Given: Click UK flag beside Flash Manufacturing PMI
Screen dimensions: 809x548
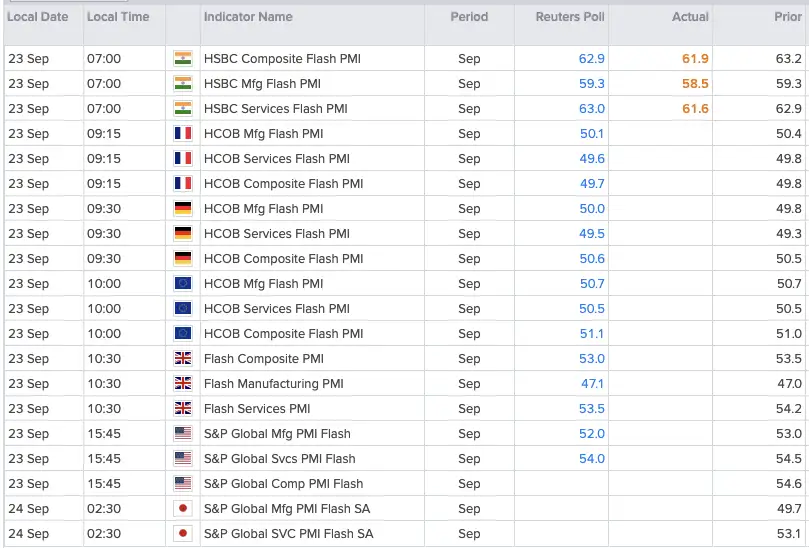Looking at the screenshot, I should pos(183,384).
